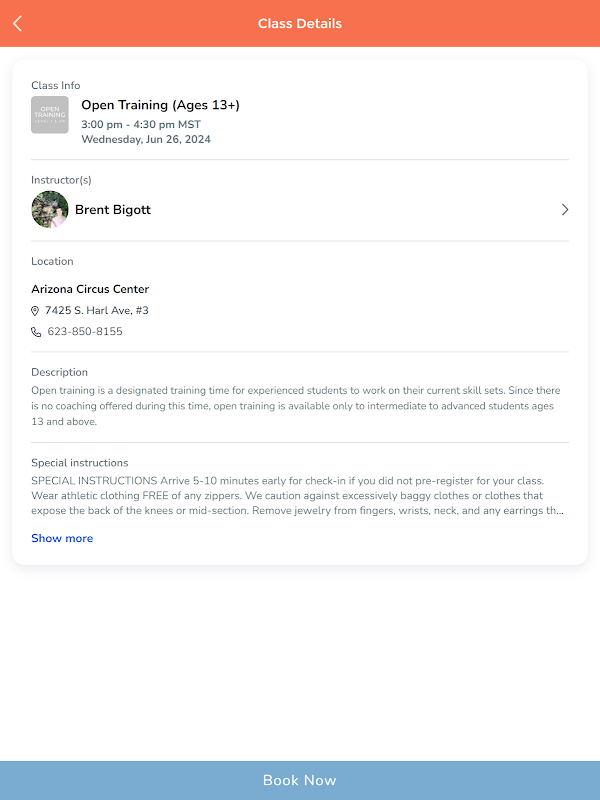The width and height of the screenshot is (600, 800).
Task: Select the Open Training (Ages 13+) title
Action: tap(160, 105)
